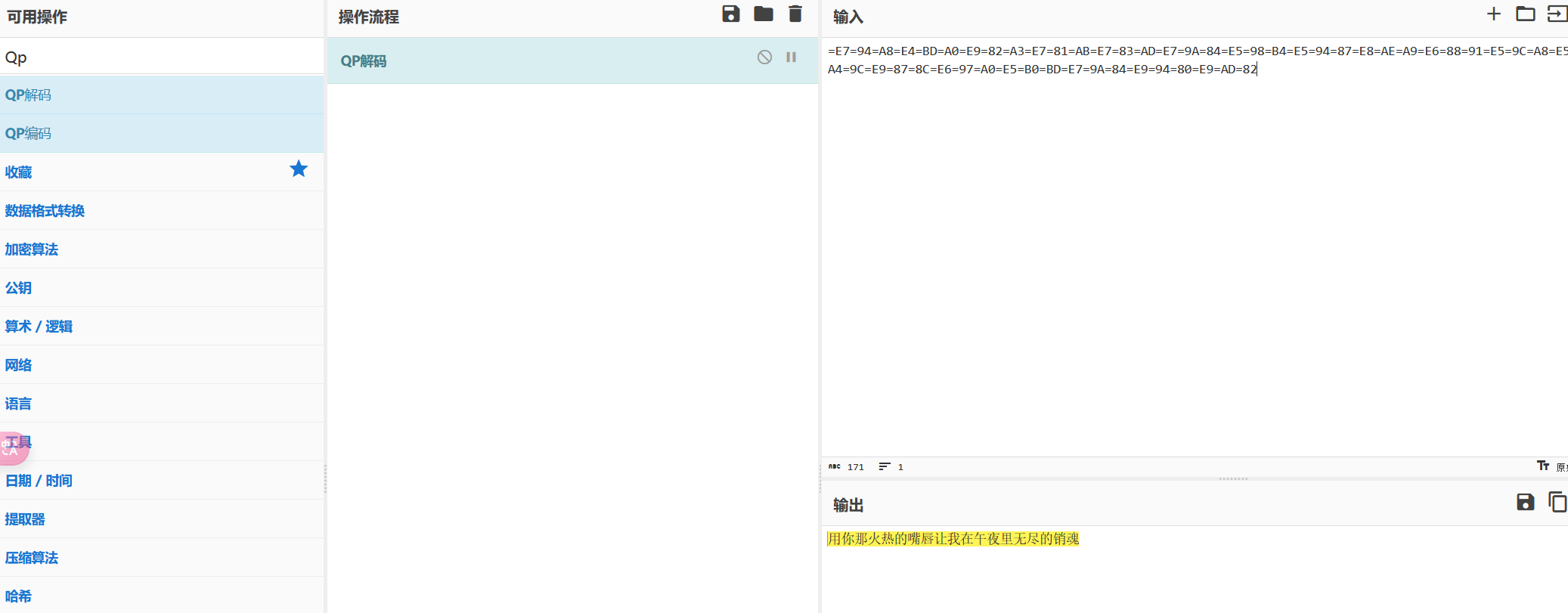The height and width of the screenshot is (613, 1568).
Task: Open the 日期 / 时间 category
Action: (x=39, y=481)
